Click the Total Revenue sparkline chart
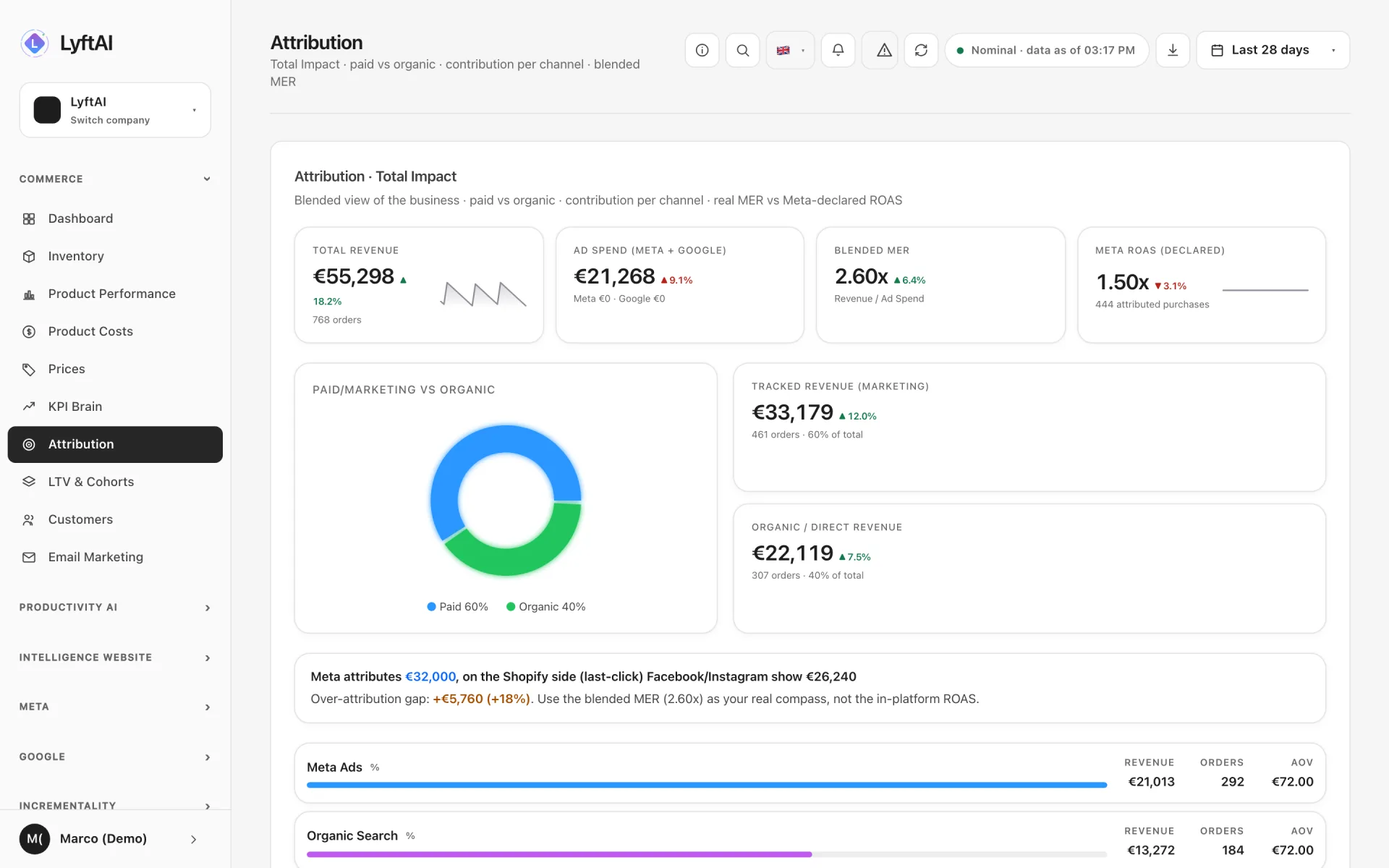This screenshot has height=868, width=1389. pos(483,294)
